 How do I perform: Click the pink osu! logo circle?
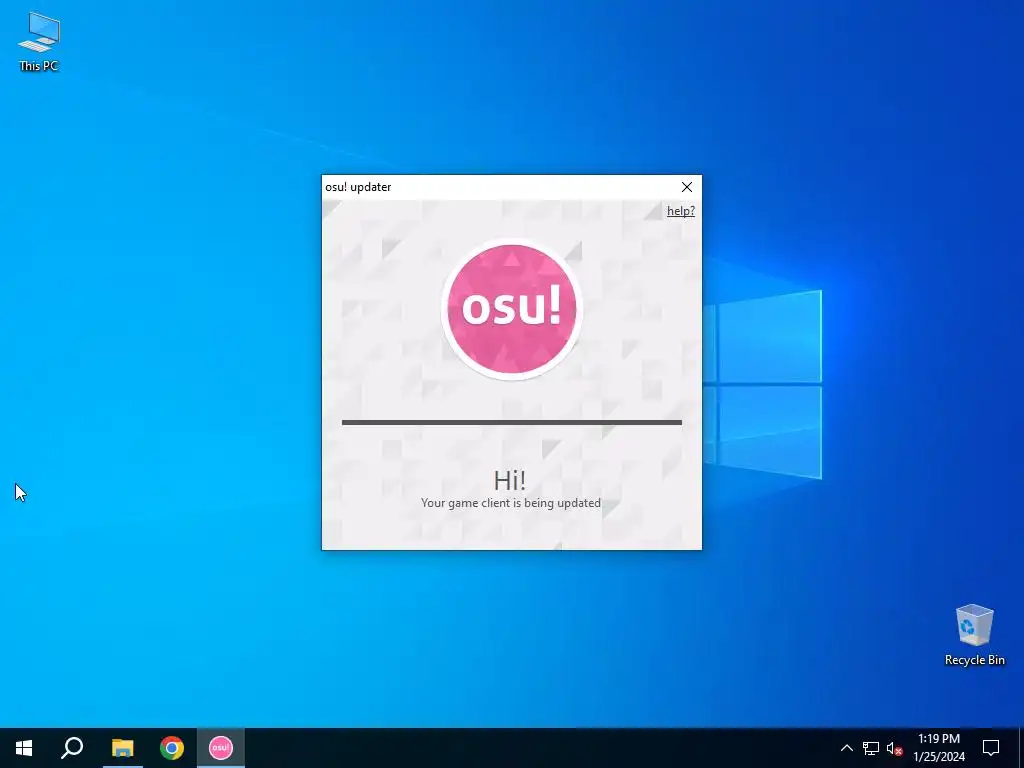click(512, 309)
